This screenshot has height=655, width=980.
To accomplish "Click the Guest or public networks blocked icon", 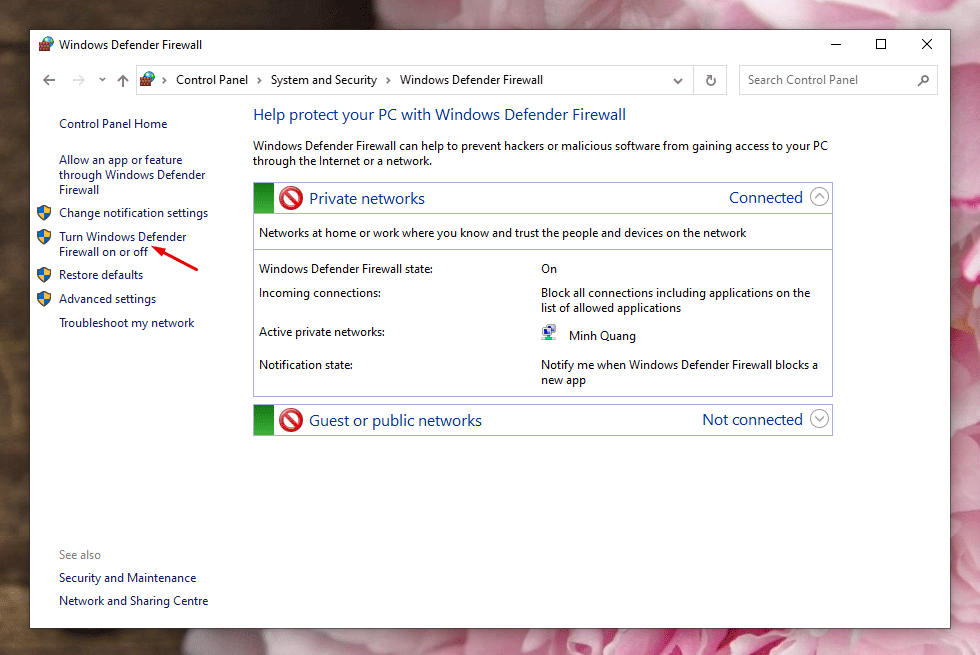I will 291,420.
